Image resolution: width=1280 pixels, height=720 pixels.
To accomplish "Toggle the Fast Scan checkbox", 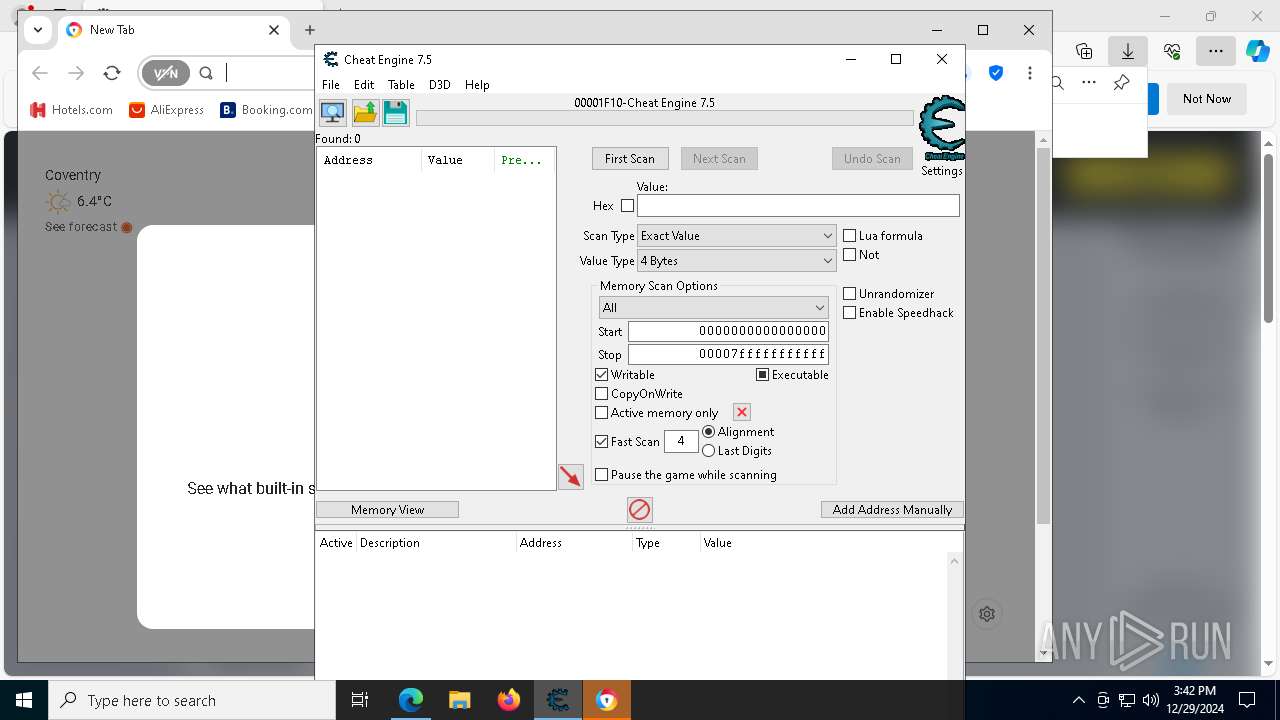I will click(602, 441).
